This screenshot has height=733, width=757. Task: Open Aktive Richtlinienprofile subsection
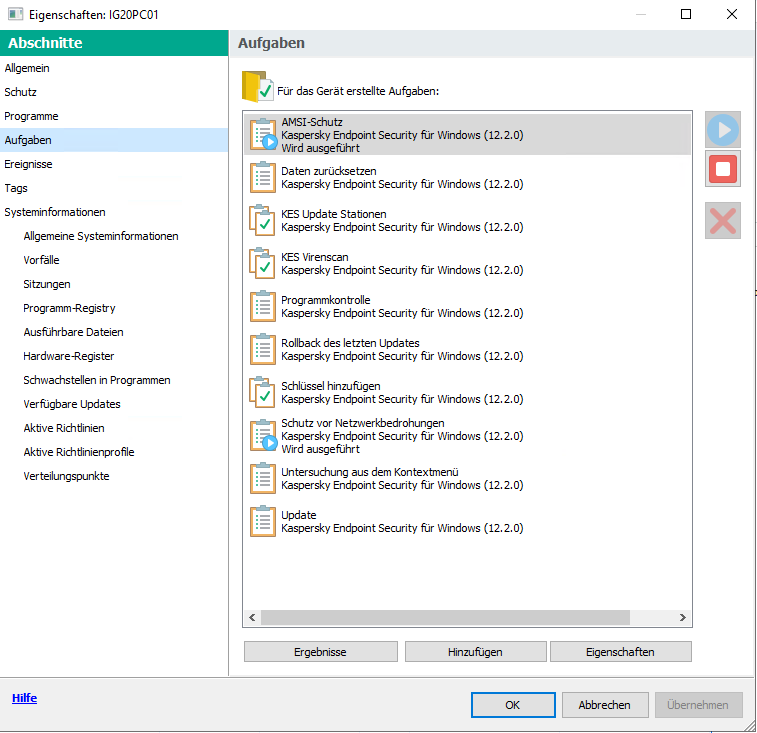79,452
